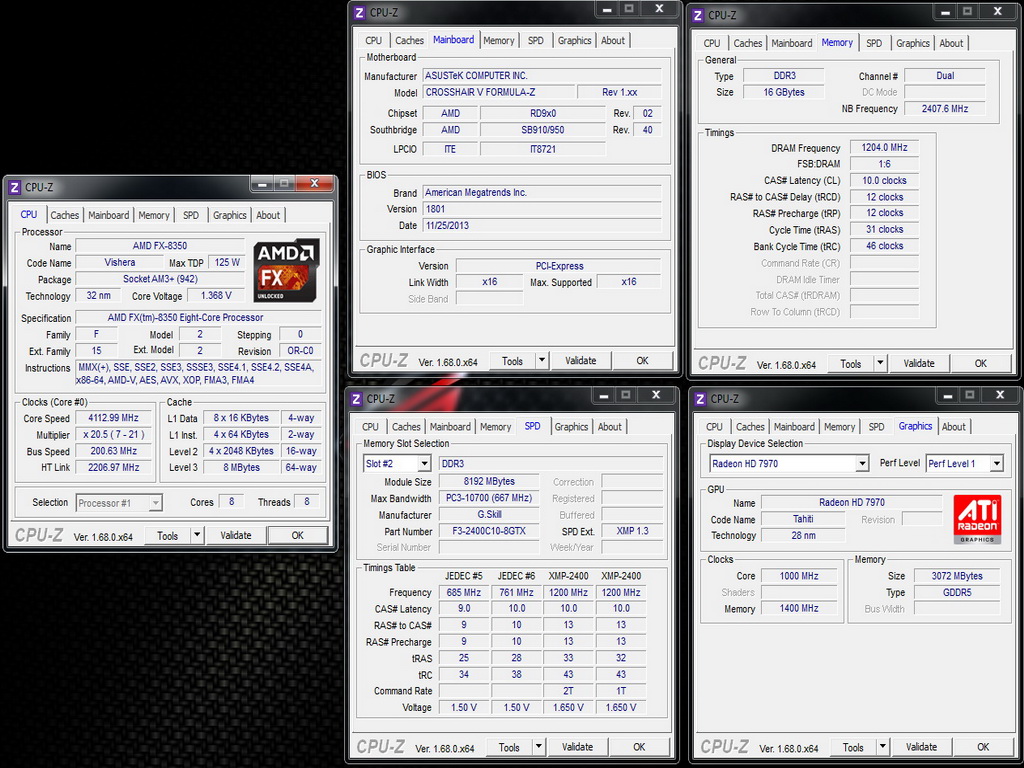Click the SPD Ext. XMP 1.3 value
Viewport: 1024px width, 768px height.
[632, 531]
